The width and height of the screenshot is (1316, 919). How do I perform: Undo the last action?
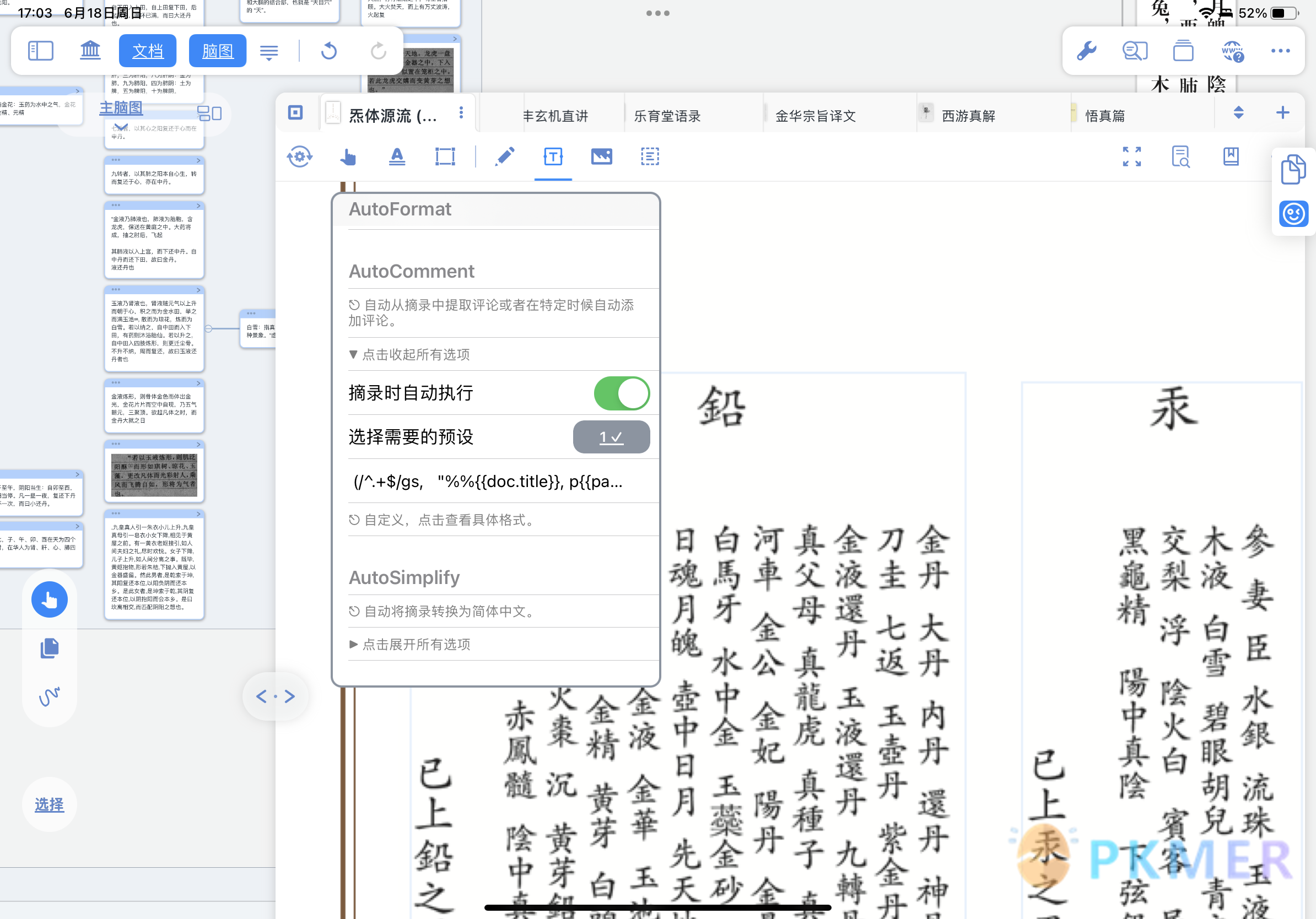[329, 51]
